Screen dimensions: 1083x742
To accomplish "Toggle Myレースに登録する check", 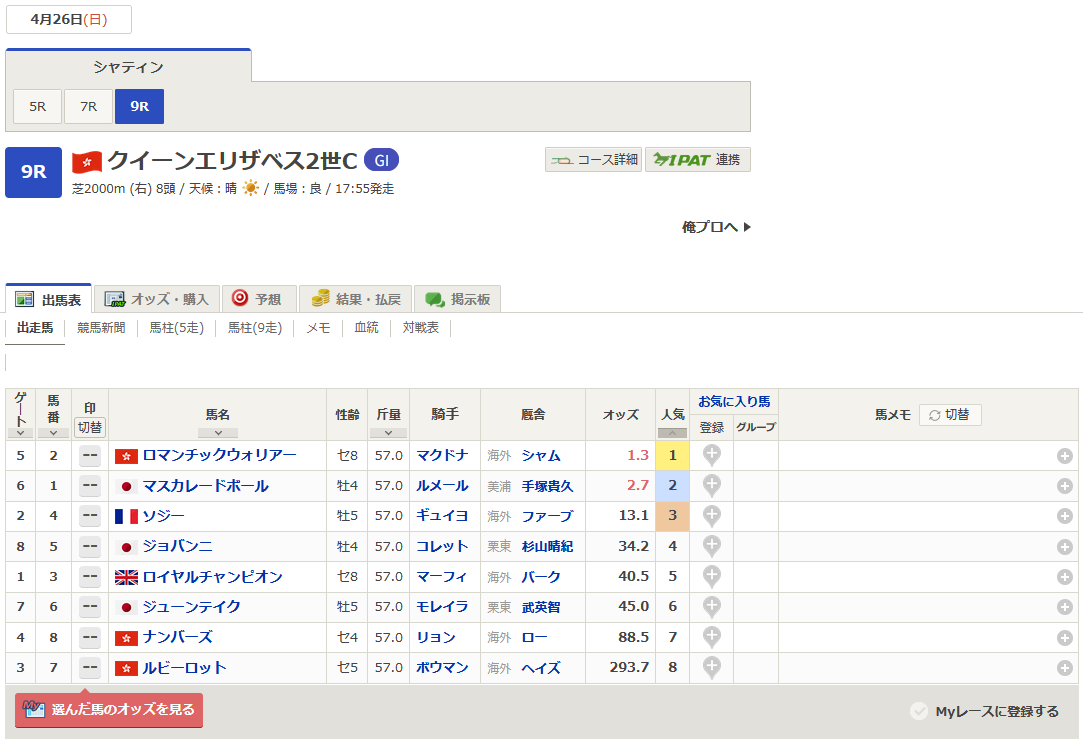I will point(919,711).
